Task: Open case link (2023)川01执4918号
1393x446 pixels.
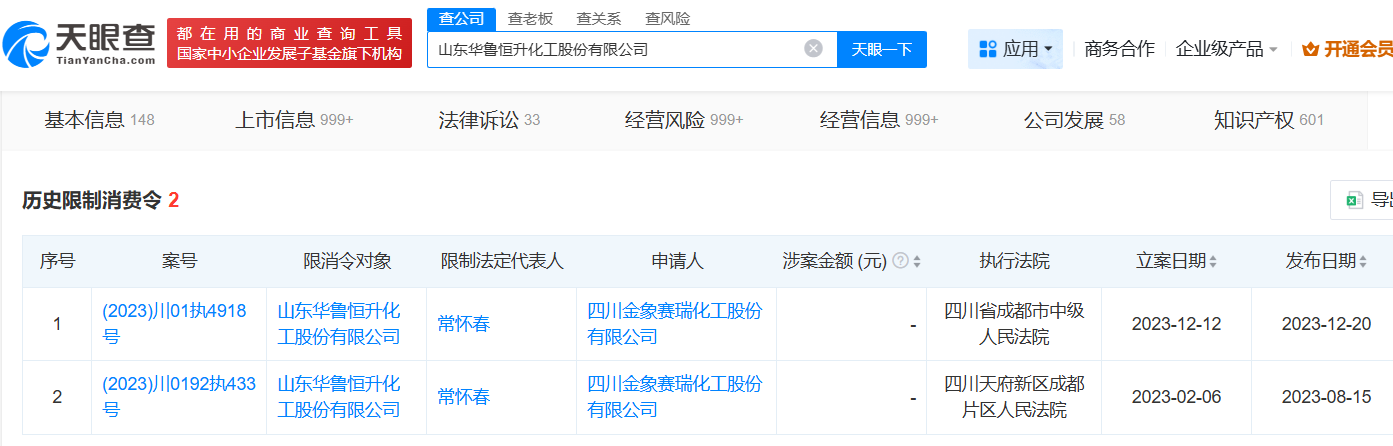Action: 174,324
